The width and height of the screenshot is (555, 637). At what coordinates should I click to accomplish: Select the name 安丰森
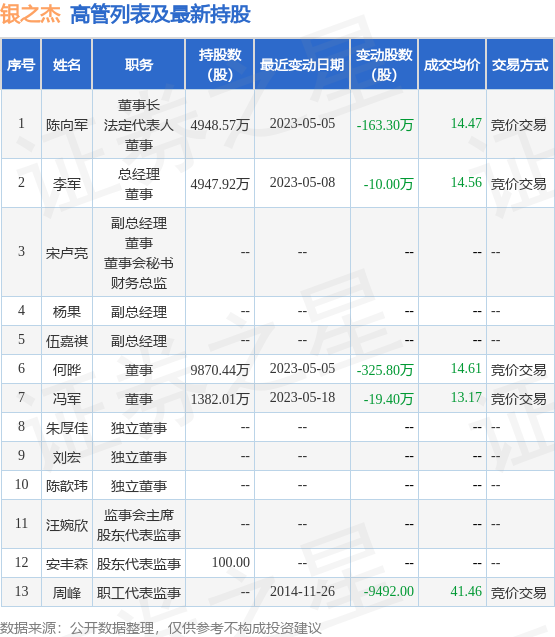coord(67,564)
